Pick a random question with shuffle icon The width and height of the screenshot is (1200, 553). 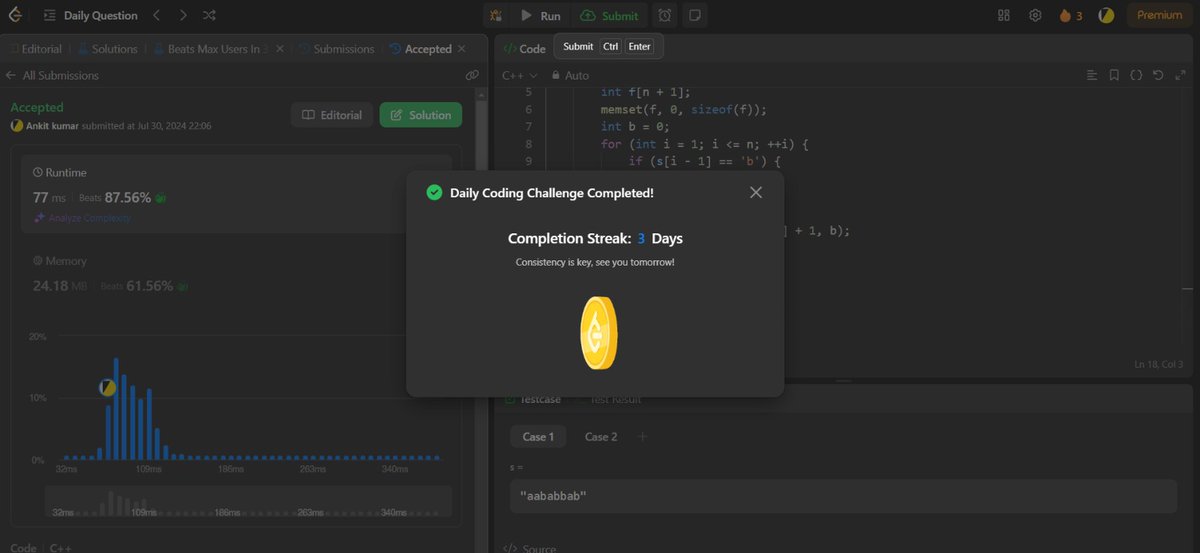(x=208, y=16)
